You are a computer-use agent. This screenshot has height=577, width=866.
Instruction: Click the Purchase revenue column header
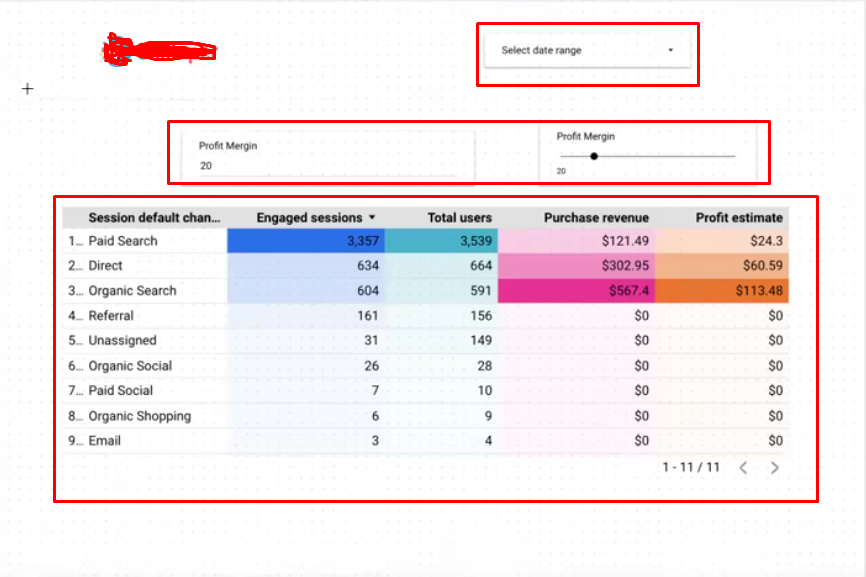596,218
